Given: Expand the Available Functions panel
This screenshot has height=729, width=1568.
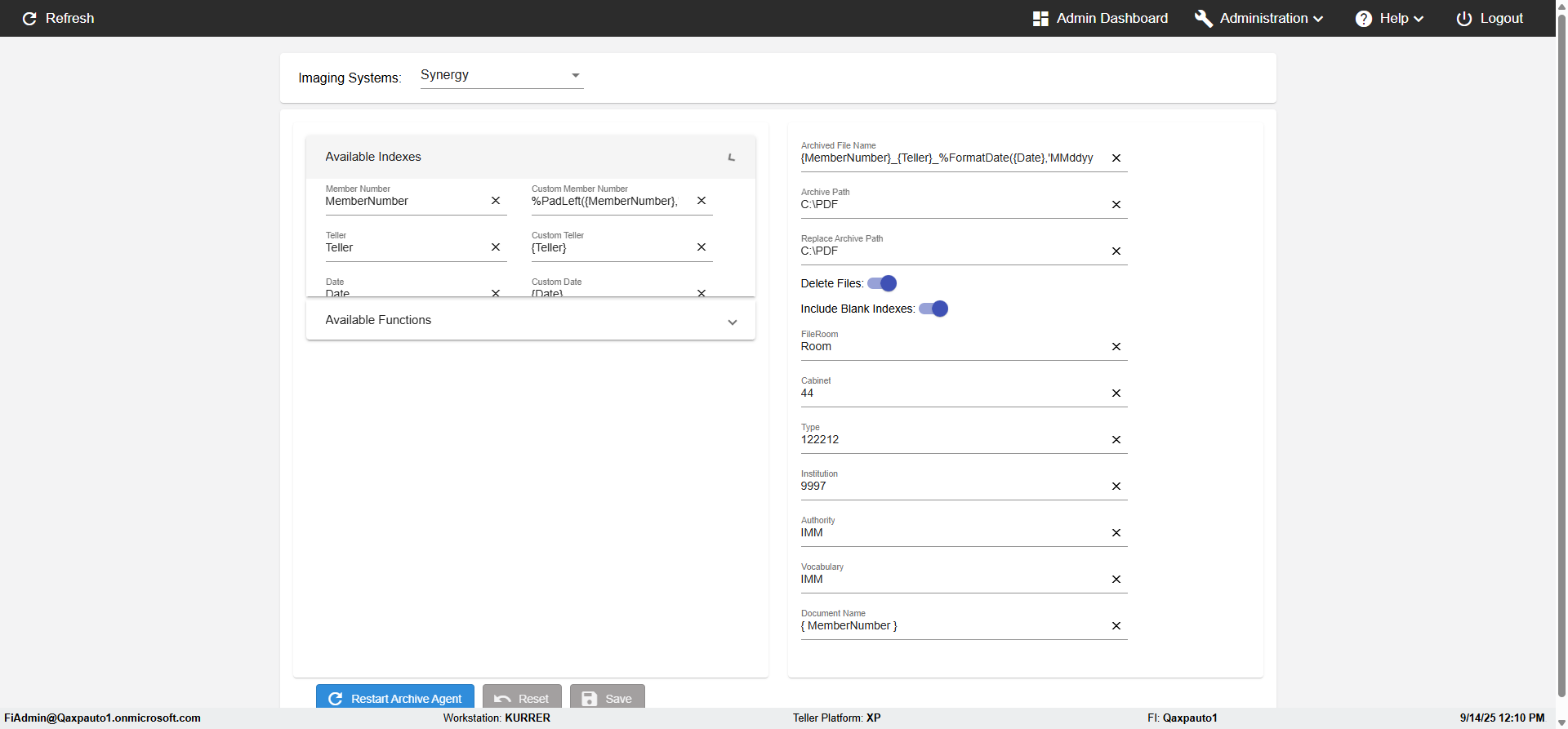Looking at the screenshot, I should (x=732, y=322).
